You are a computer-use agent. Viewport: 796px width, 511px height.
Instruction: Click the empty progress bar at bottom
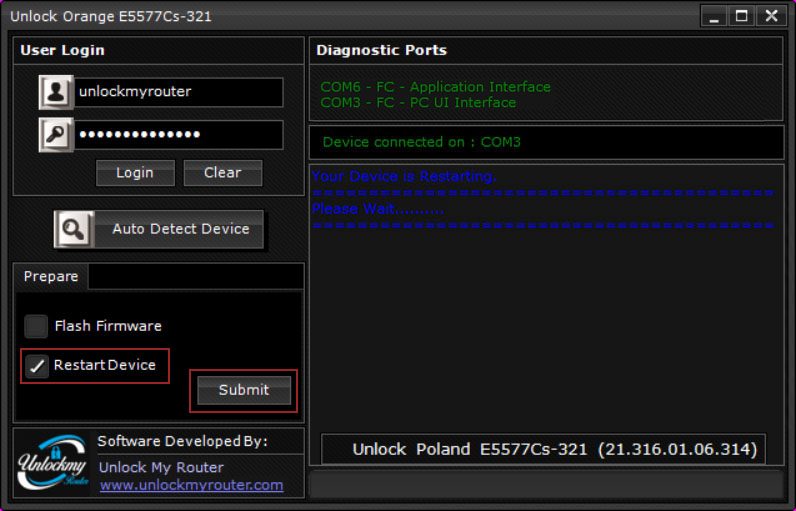546,485
